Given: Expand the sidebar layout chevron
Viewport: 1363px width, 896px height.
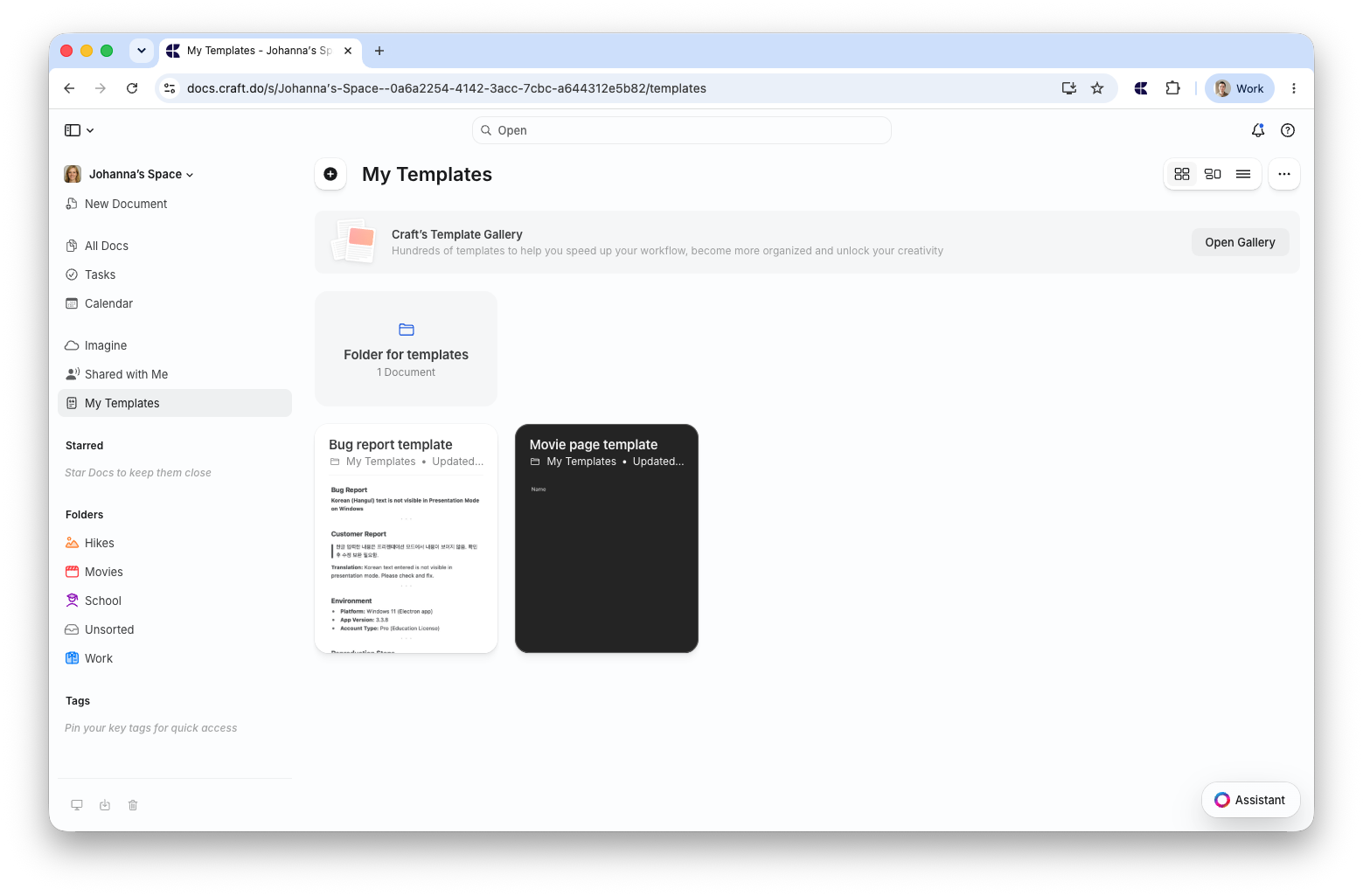Looking at the screenshot, I should tap(90, 130).
